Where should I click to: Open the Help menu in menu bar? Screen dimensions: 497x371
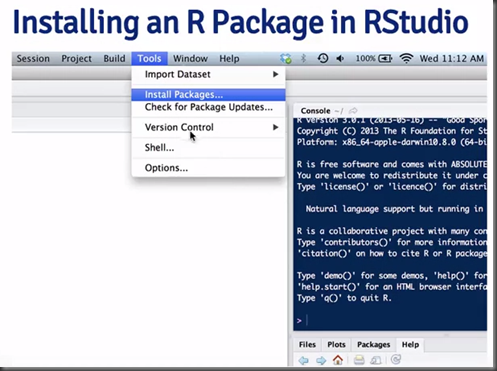click(x=229, y=59)
